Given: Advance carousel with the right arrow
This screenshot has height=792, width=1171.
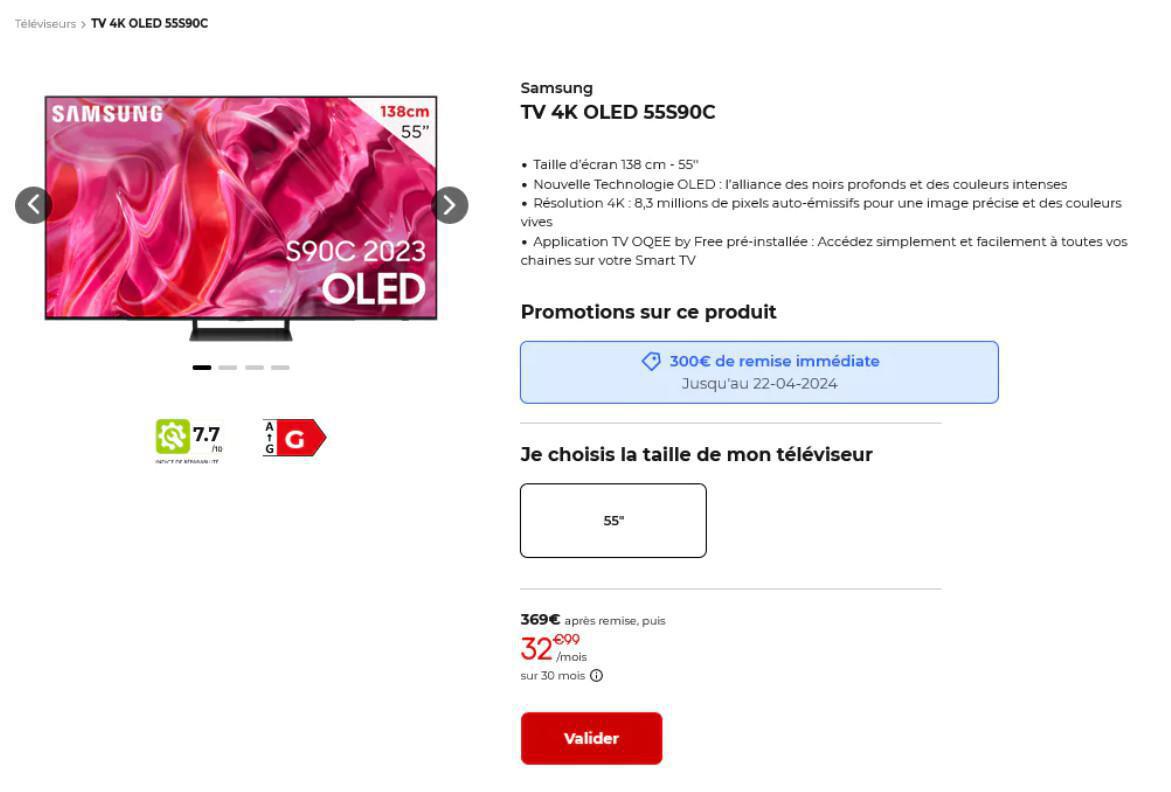Looking at the screenshot, I should (x=449, y=204).
